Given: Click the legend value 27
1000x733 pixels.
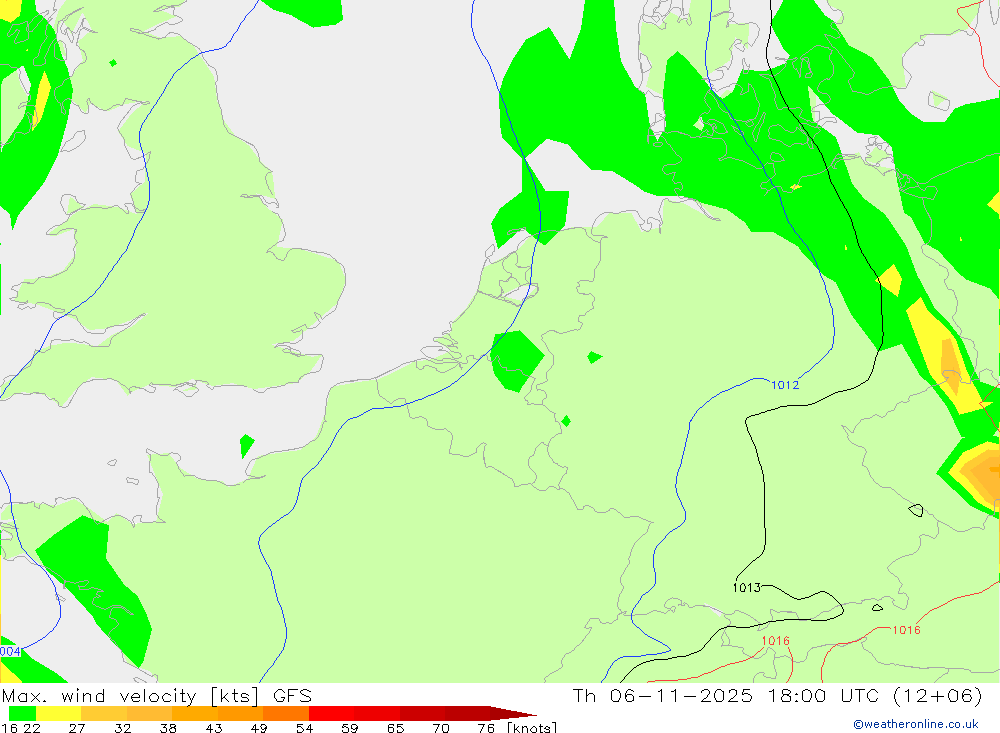Looking at the screenshot, I should (77, 728).
